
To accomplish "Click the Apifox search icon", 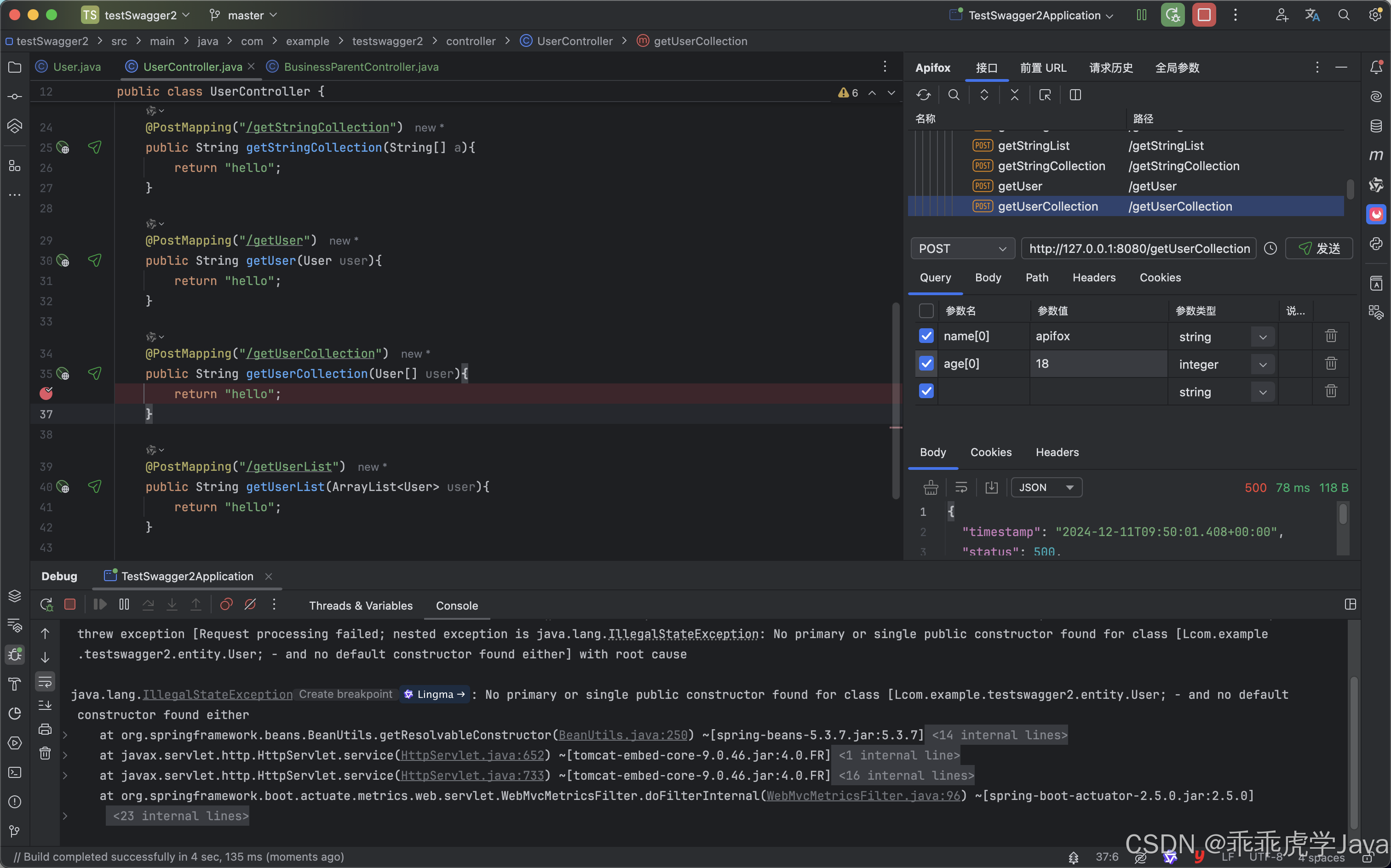I will (954, 95).
